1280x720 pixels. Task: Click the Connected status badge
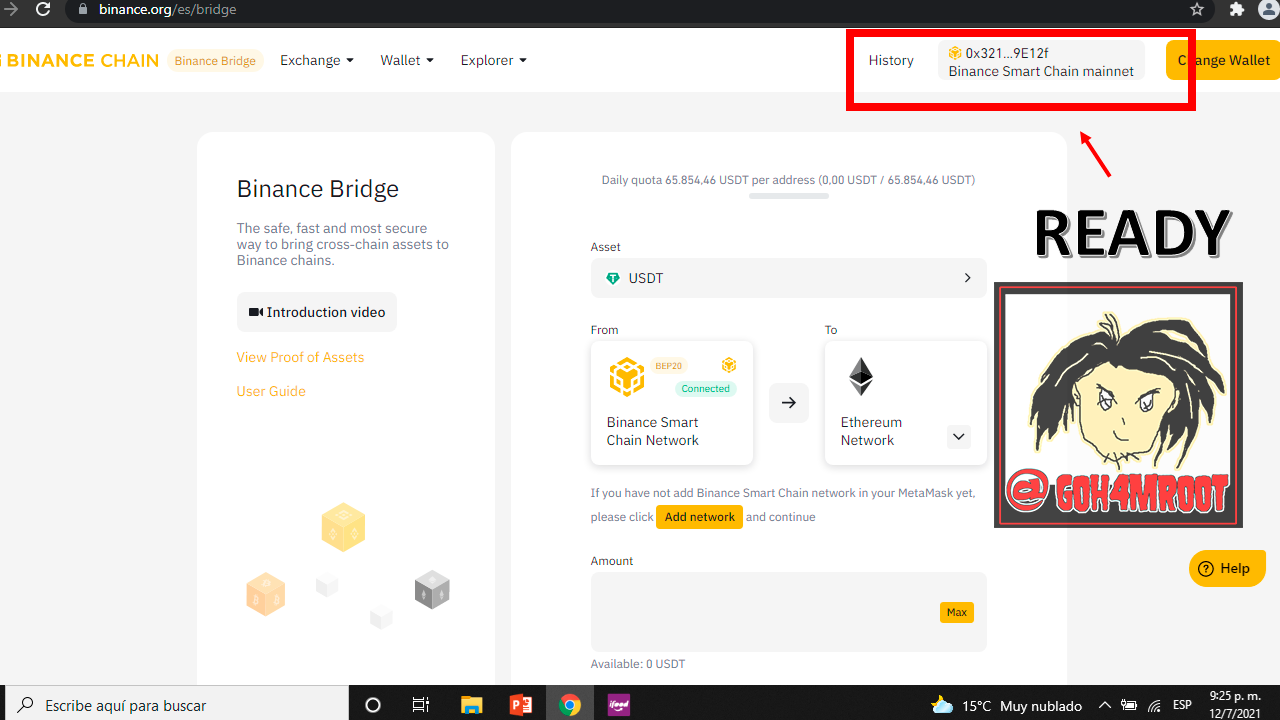coord(706,388)
